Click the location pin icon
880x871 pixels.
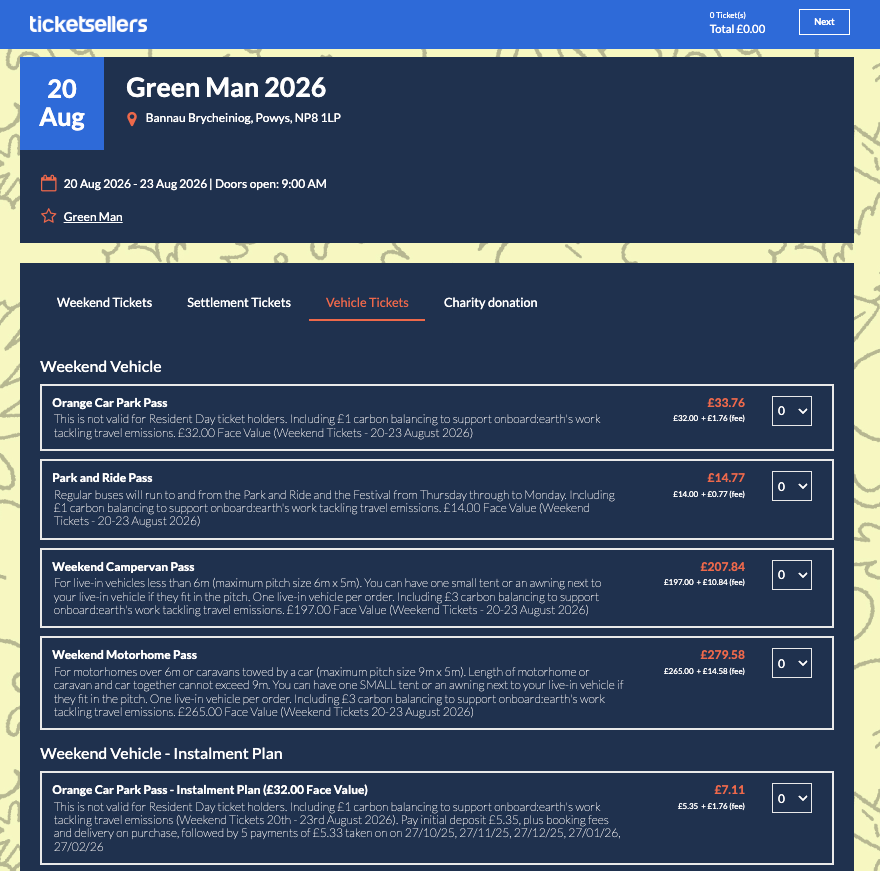tap(132, 119)
